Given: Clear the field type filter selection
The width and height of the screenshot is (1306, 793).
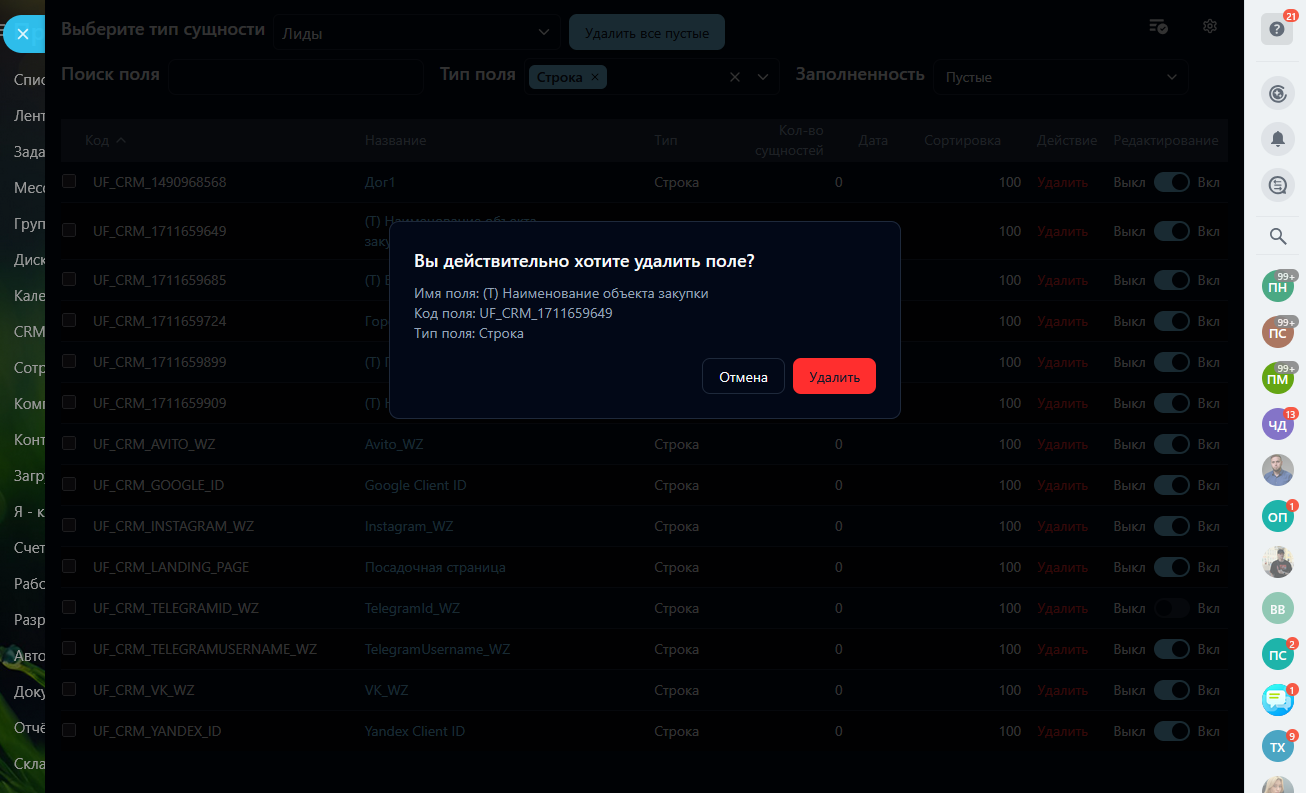Looking at the screenshot, I should (735, 77).
